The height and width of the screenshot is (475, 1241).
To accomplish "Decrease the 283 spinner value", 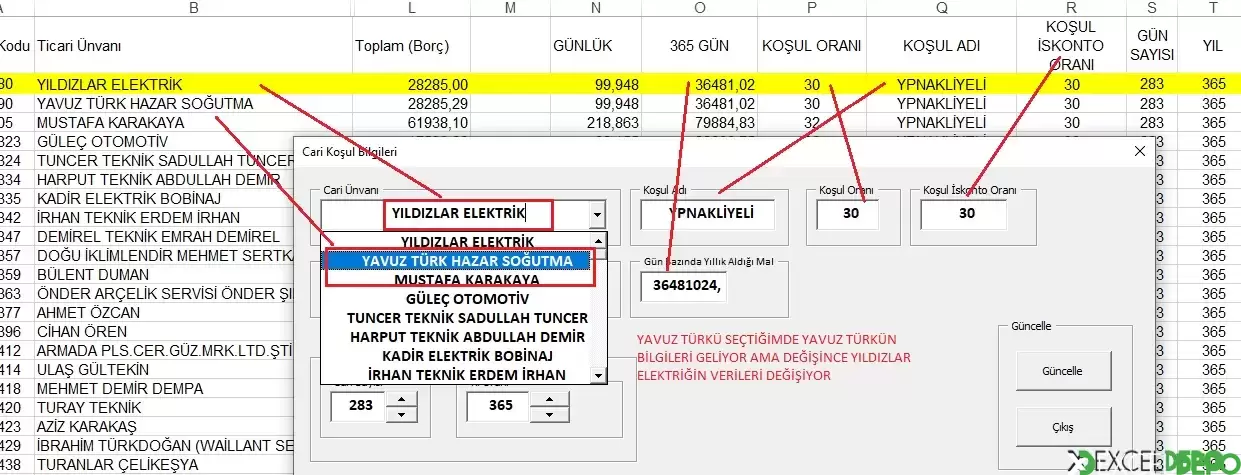I will pos(401,416).
